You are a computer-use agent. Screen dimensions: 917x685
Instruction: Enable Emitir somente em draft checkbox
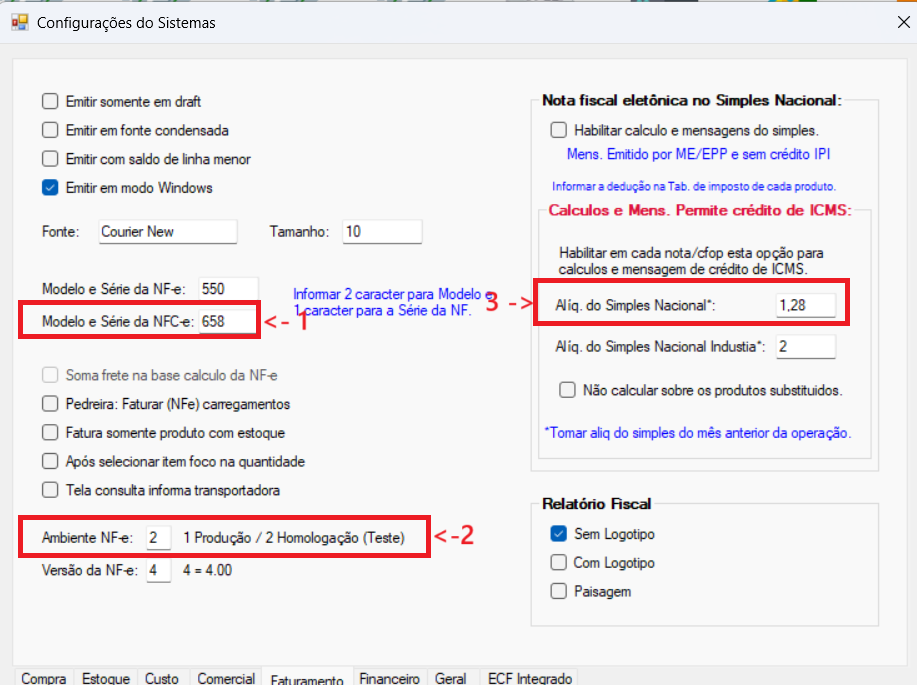(x=50, y=101)
